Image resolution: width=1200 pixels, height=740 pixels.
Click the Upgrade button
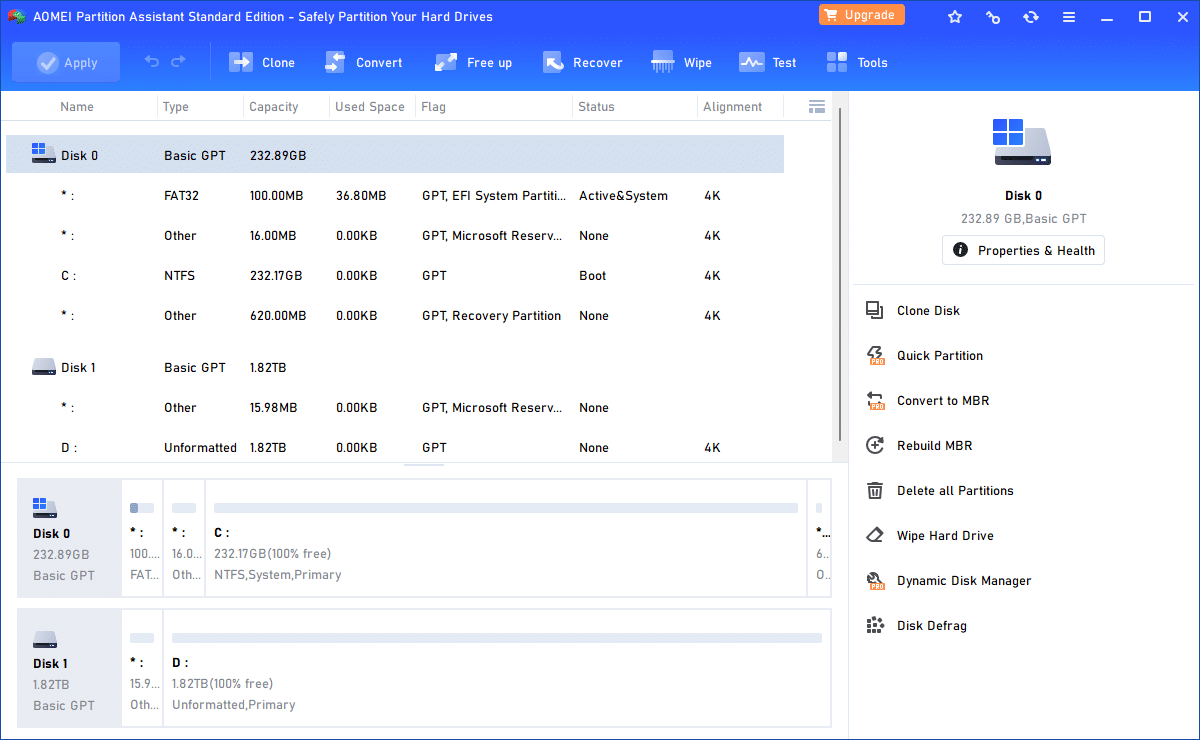861,14
